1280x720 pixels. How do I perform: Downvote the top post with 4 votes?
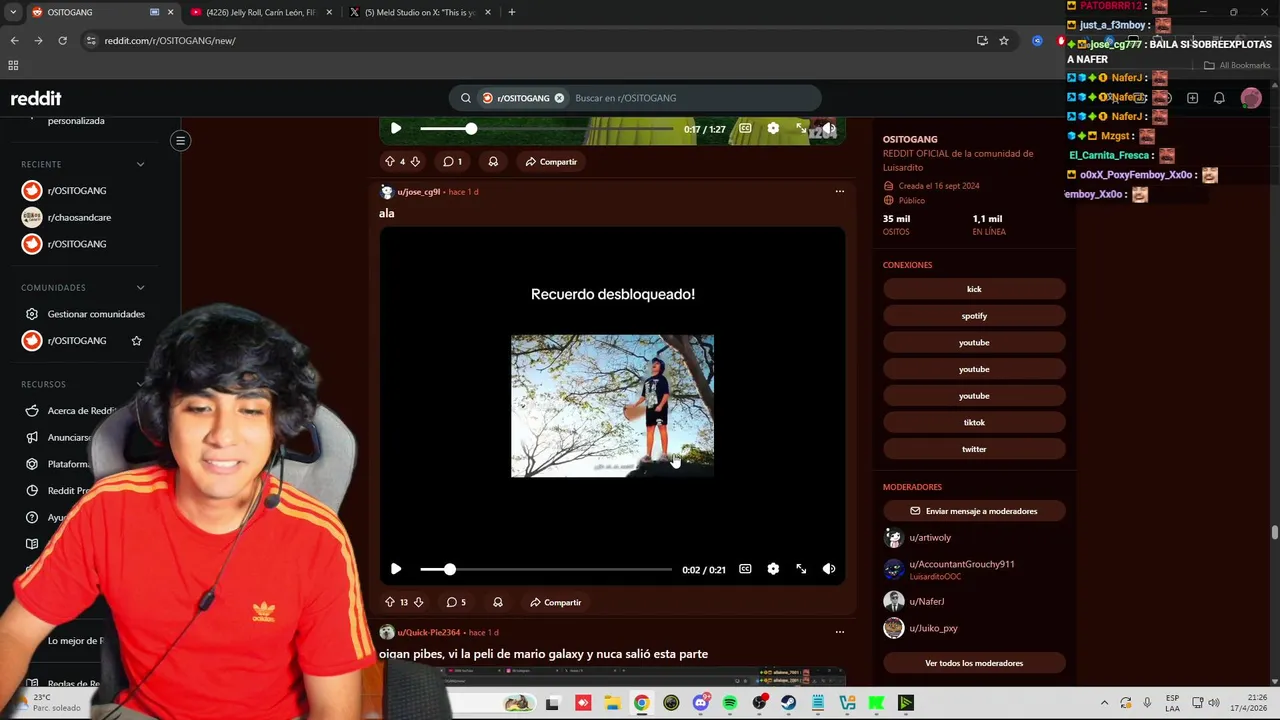pyautogui.click(x=415, y=161)
